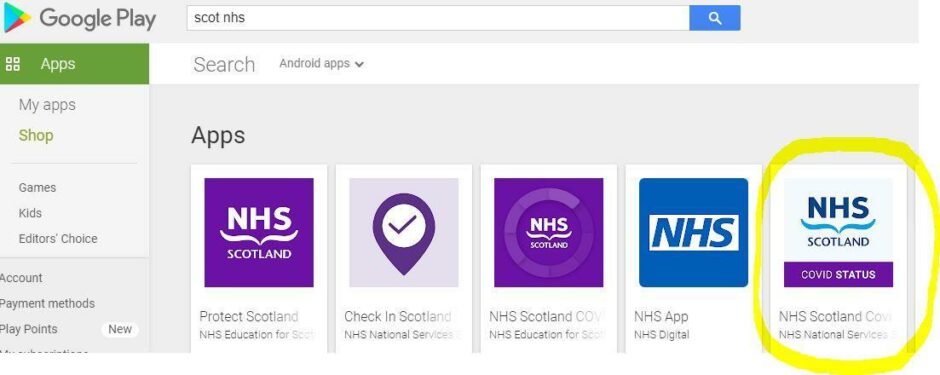The height and width of the screenshot is (375, 940).
Task: Open the Account link
Action: tap(21, 278)
